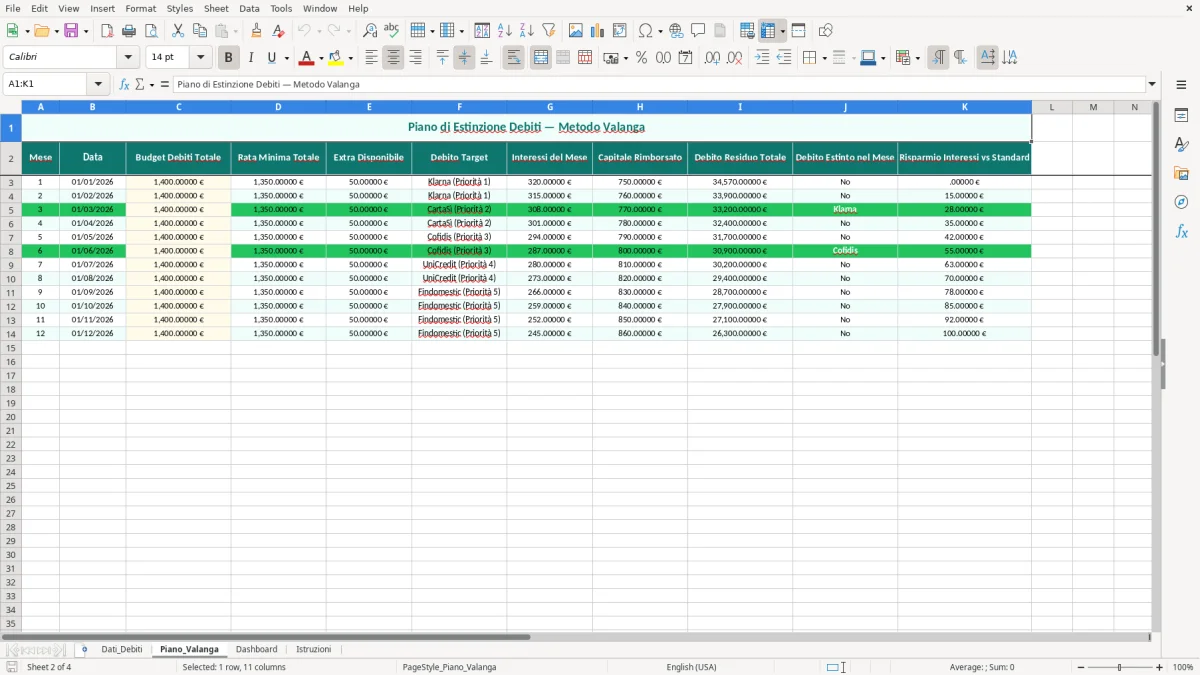This screenshot has height=675, width=1200.
Task: Open the Freeze Rows and Columns dropdown
Action: [783, 31]
